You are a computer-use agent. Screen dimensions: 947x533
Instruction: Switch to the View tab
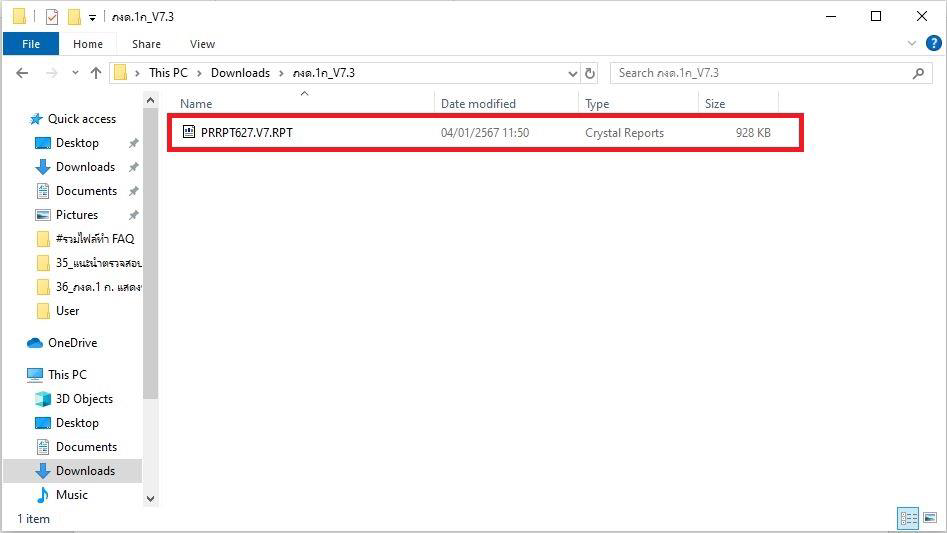pos(202,44)
